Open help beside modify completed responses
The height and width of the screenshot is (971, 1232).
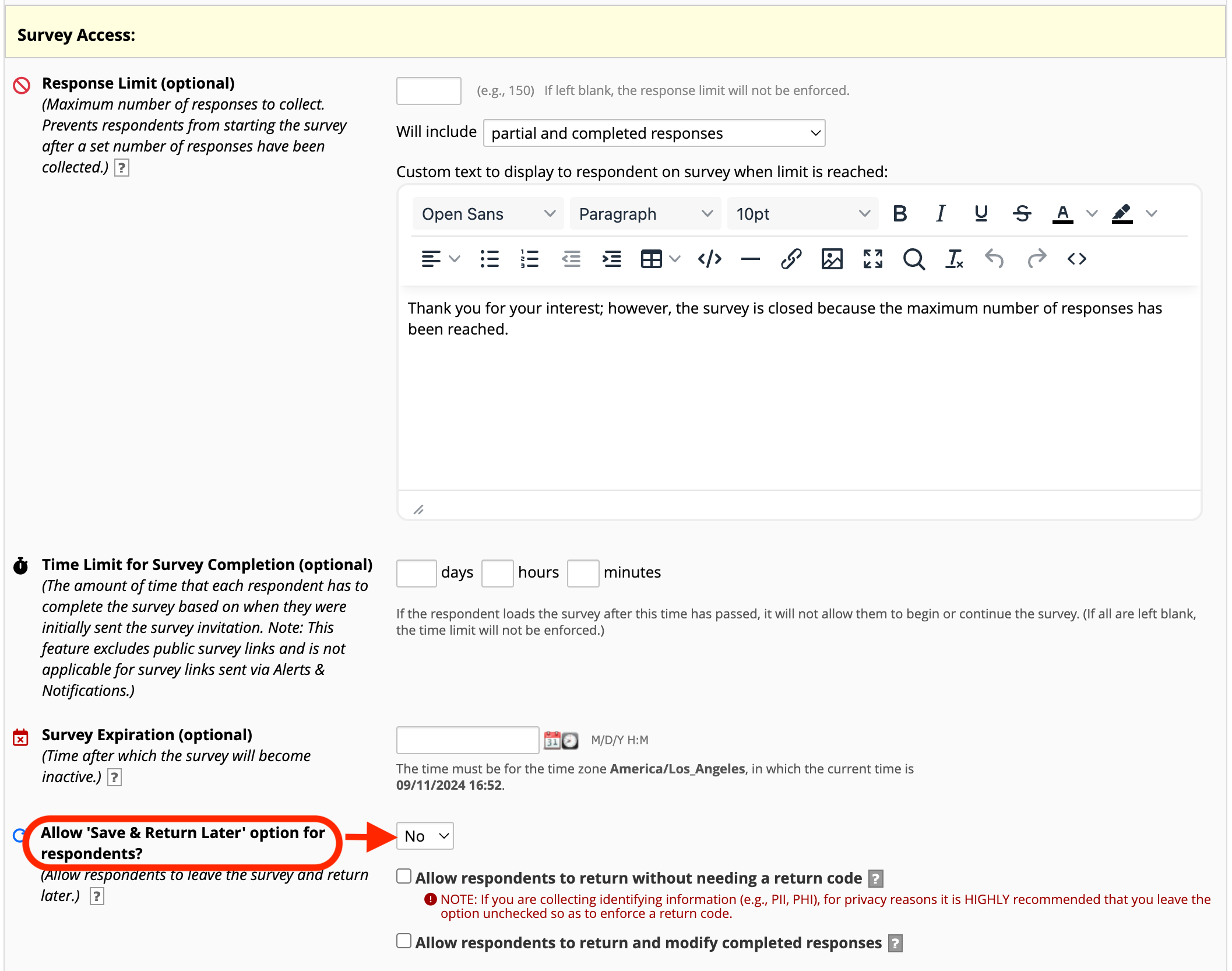click(895, 943)
